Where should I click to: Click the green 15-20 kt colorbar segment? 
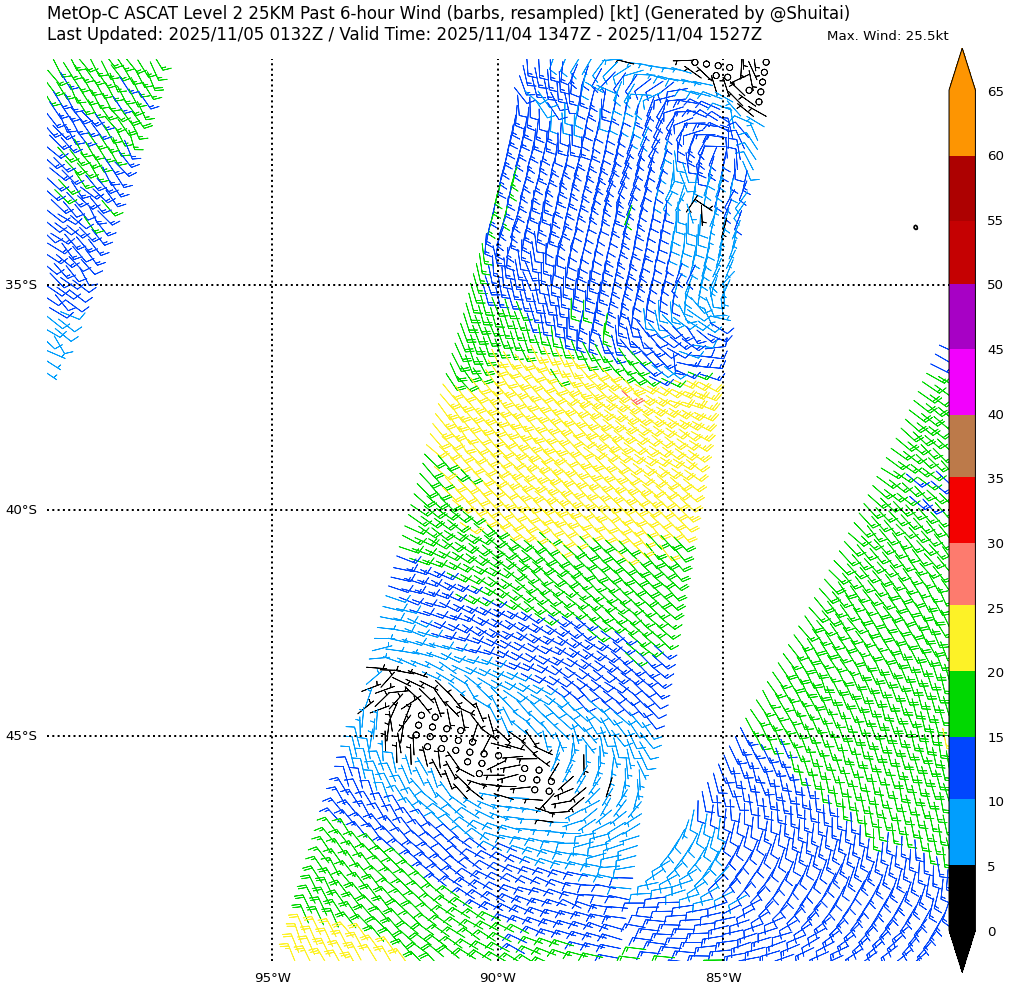pyautogui.click(x=961, y=704)
